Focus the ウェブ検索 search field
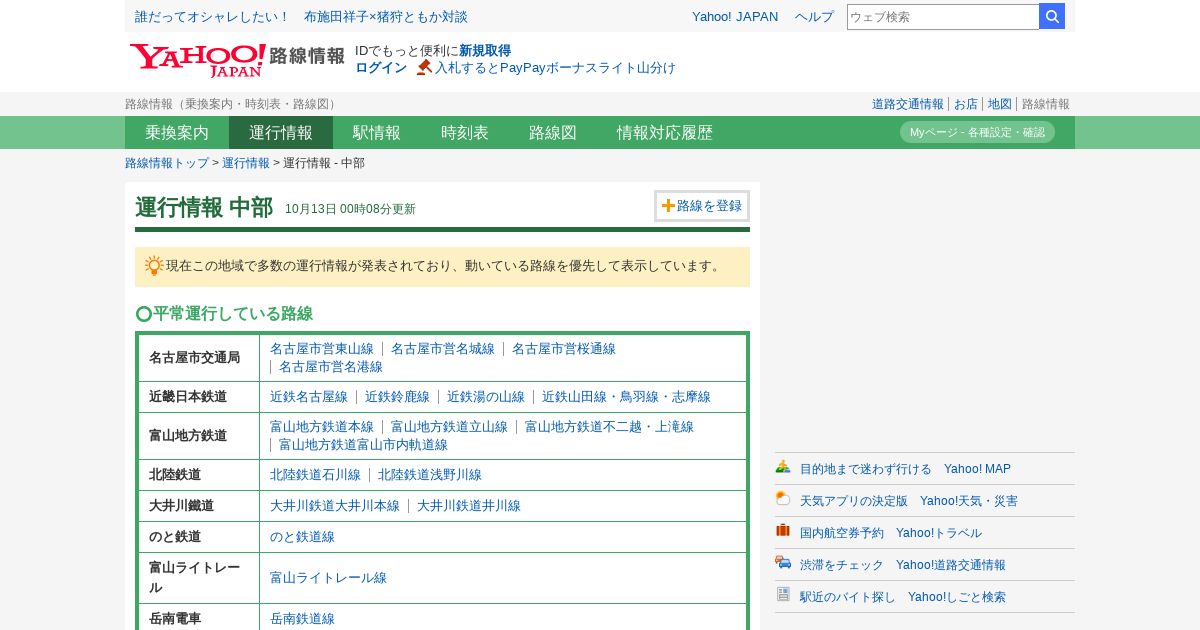The width and height of the screenshot is (1200, 630). [943, 16]
